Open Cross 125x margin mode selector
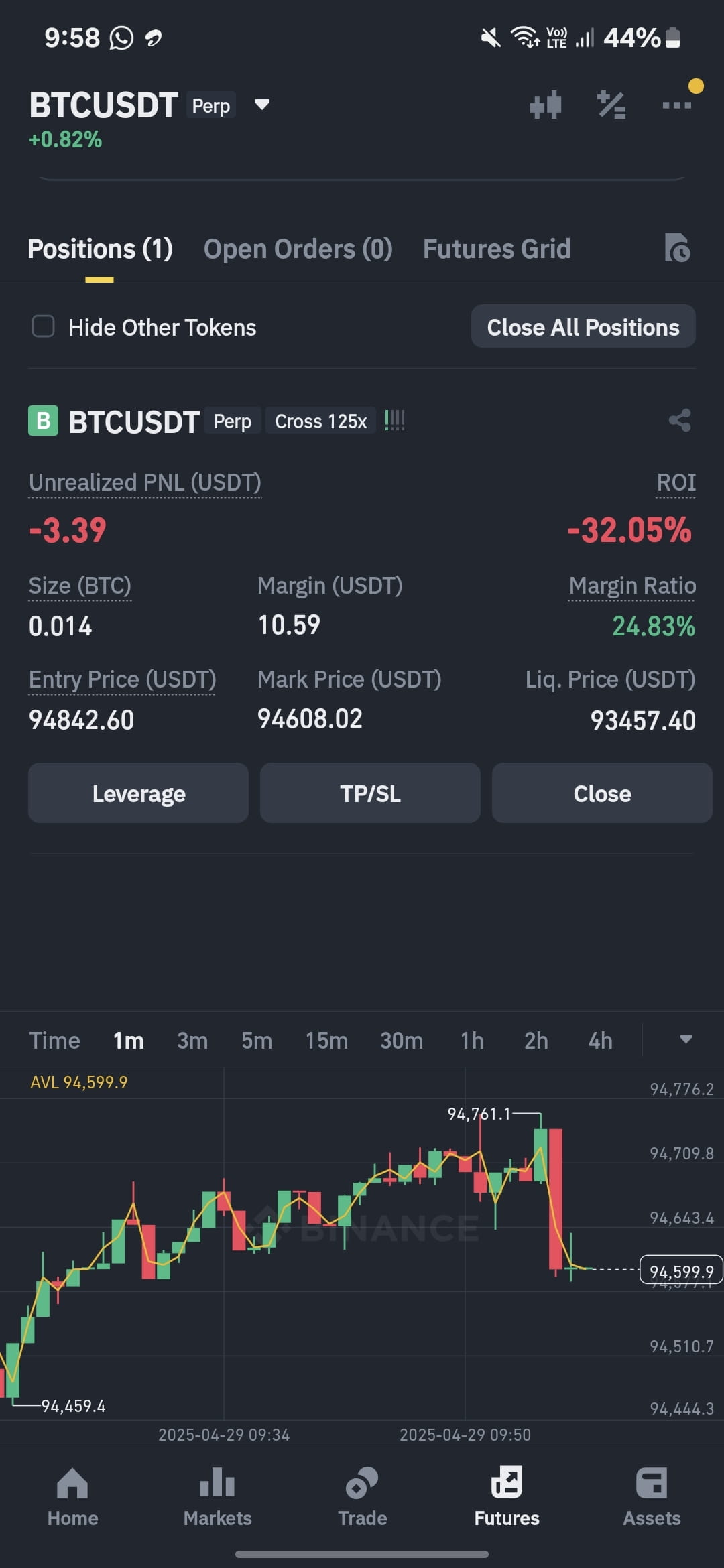Image resolution: width=724 pixels, height=1568 pixels. pos(321,421)
